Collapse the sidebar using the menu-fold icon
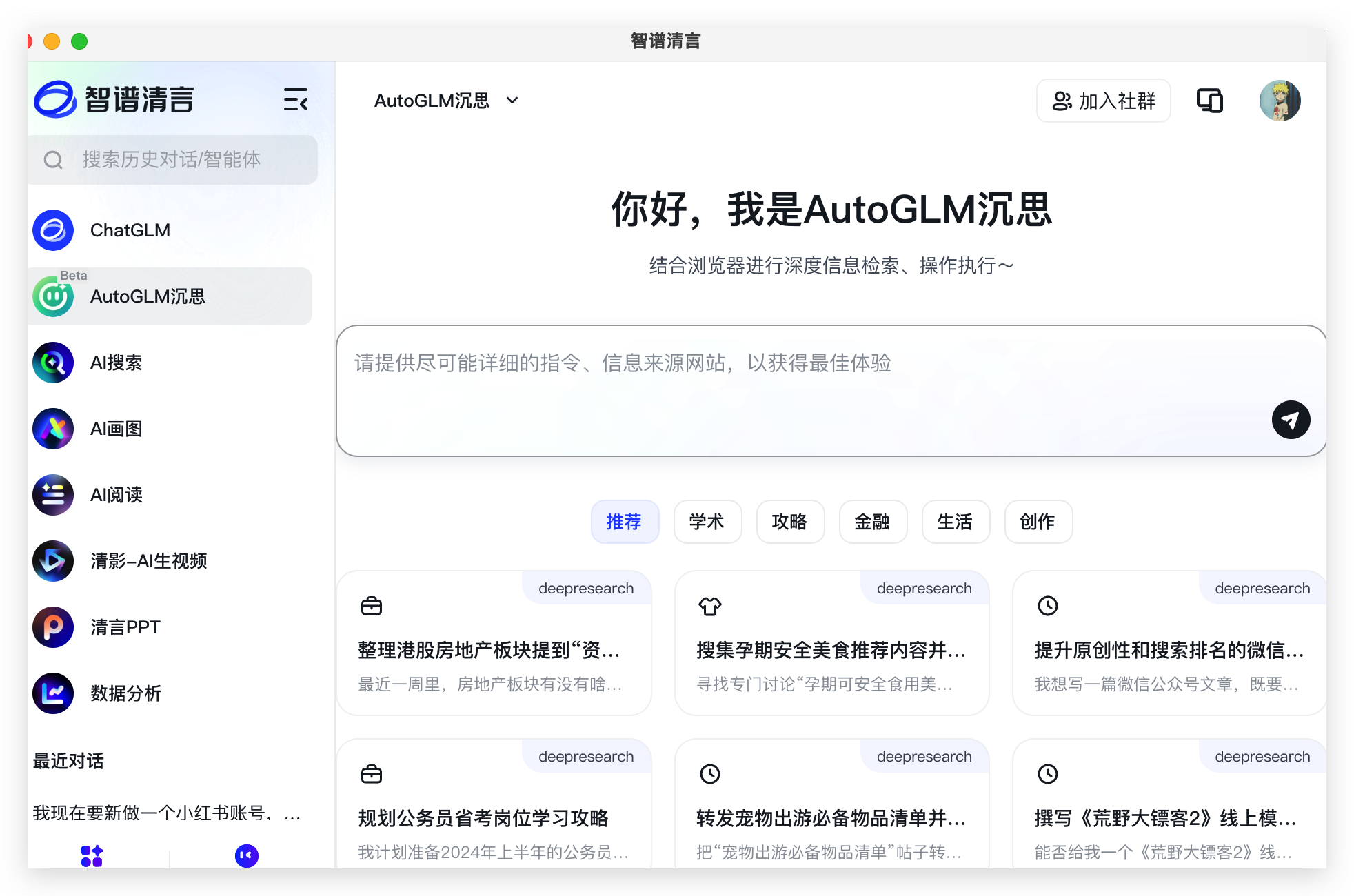 296,101
